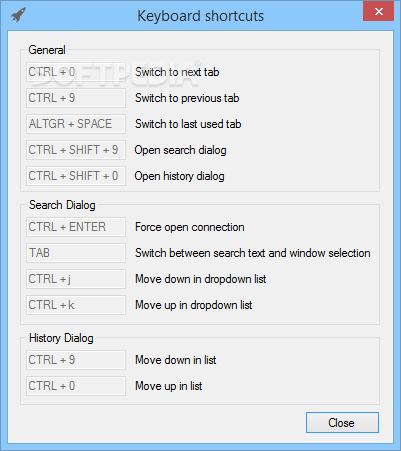
Task: Focus the TAB shortcut field
Action: [76, 253]
